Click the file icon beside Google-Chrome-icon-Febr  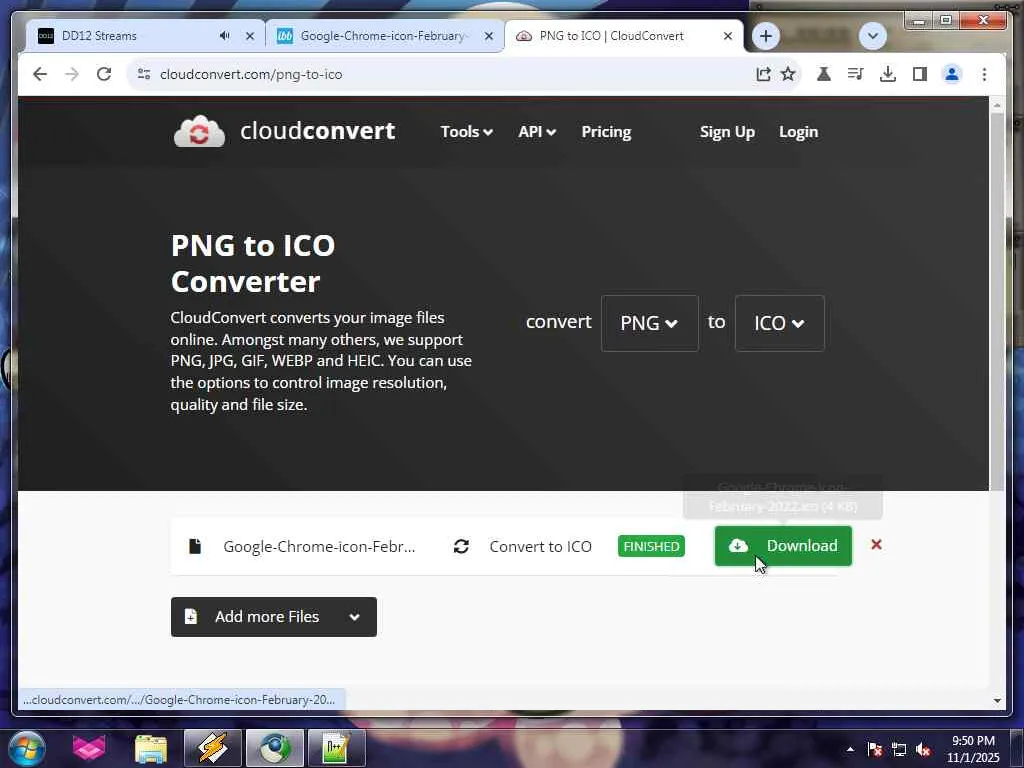point(195,546)
